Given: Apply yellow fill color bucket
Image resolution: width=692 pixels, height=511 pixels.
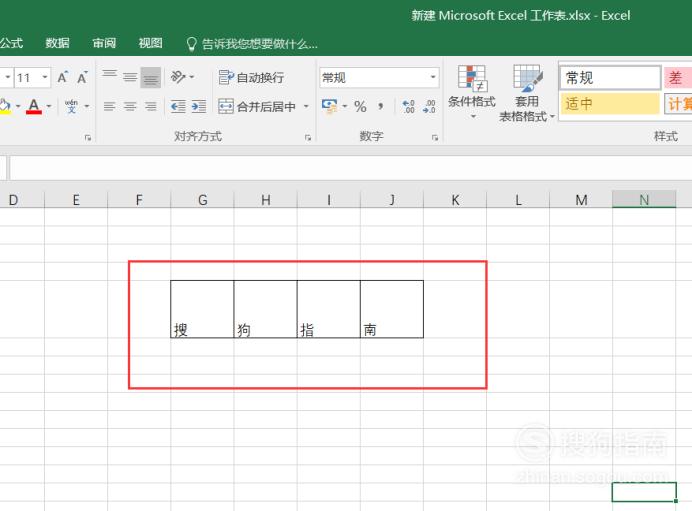Looking at the screenshot, I should click(x=4, y=106).
